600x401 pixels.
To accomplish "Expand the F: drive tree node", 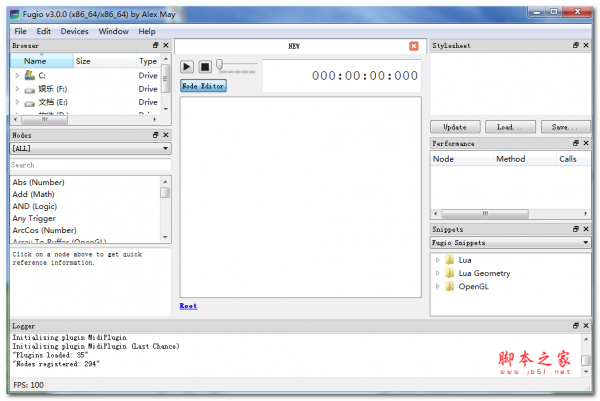I will [17, 89].
